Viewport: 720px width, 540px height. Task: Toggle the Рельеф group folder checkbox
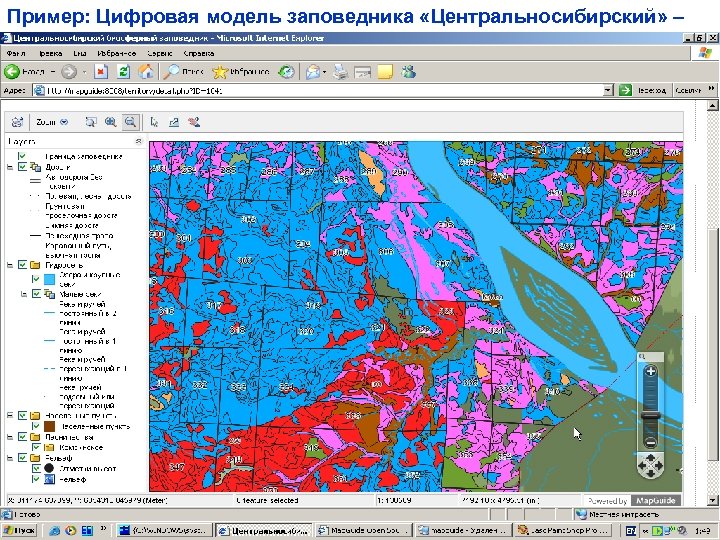22,458
